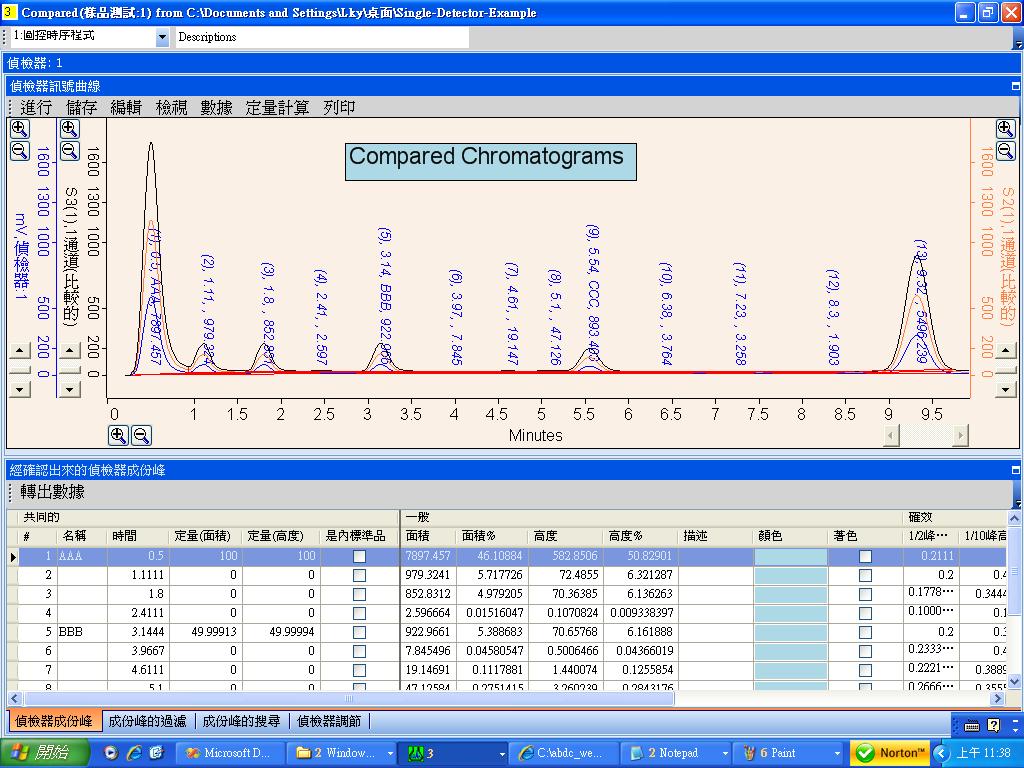
Task: Switch to the Microsoft D... taskbar window
Action: [x=232, y=753]
